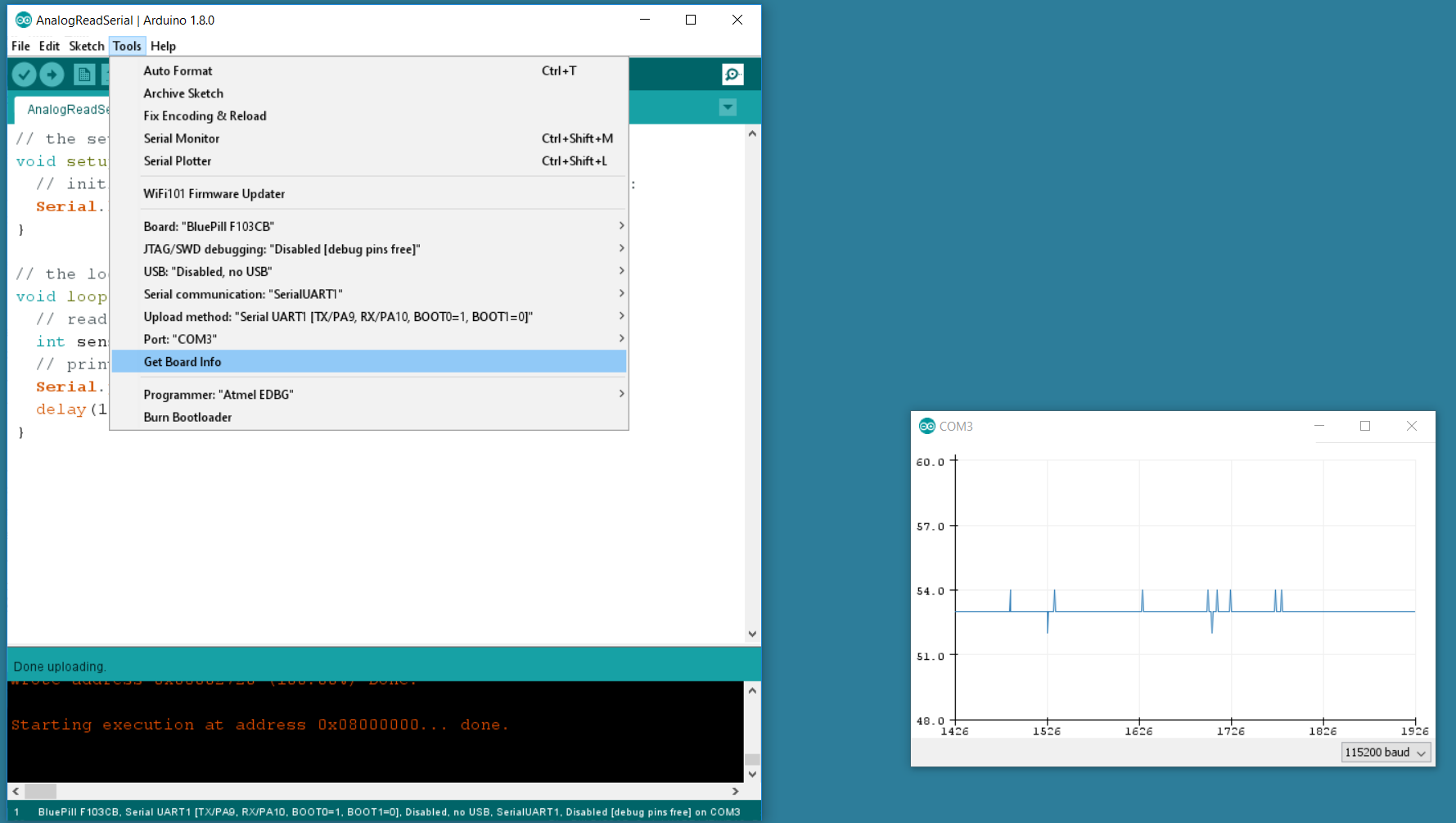Click the editor vertical scrollbar down arrow
Image resolution: width=1456 pixels, height=823 pixels.
pos(752,634)
